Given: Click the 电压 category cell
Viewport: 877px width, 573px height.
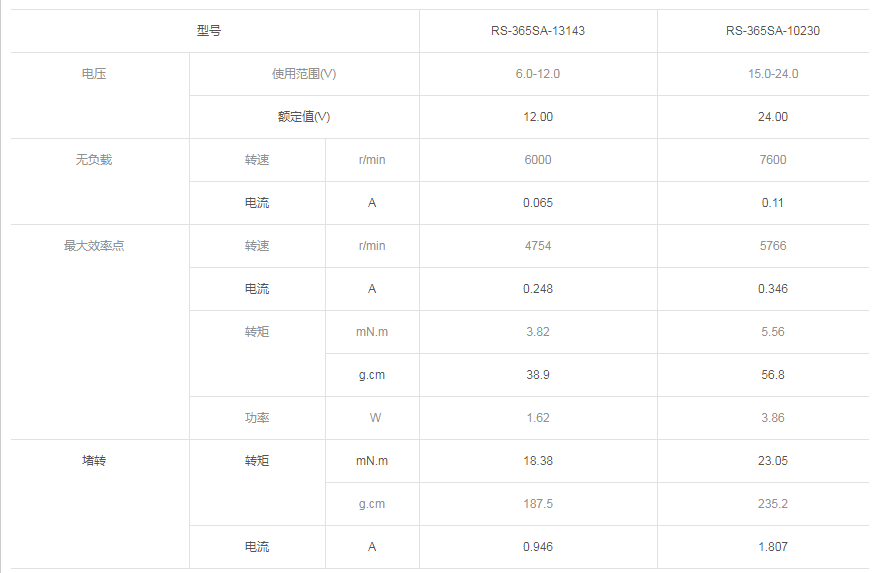Looking at the screenshot, I should coord(94,74).
